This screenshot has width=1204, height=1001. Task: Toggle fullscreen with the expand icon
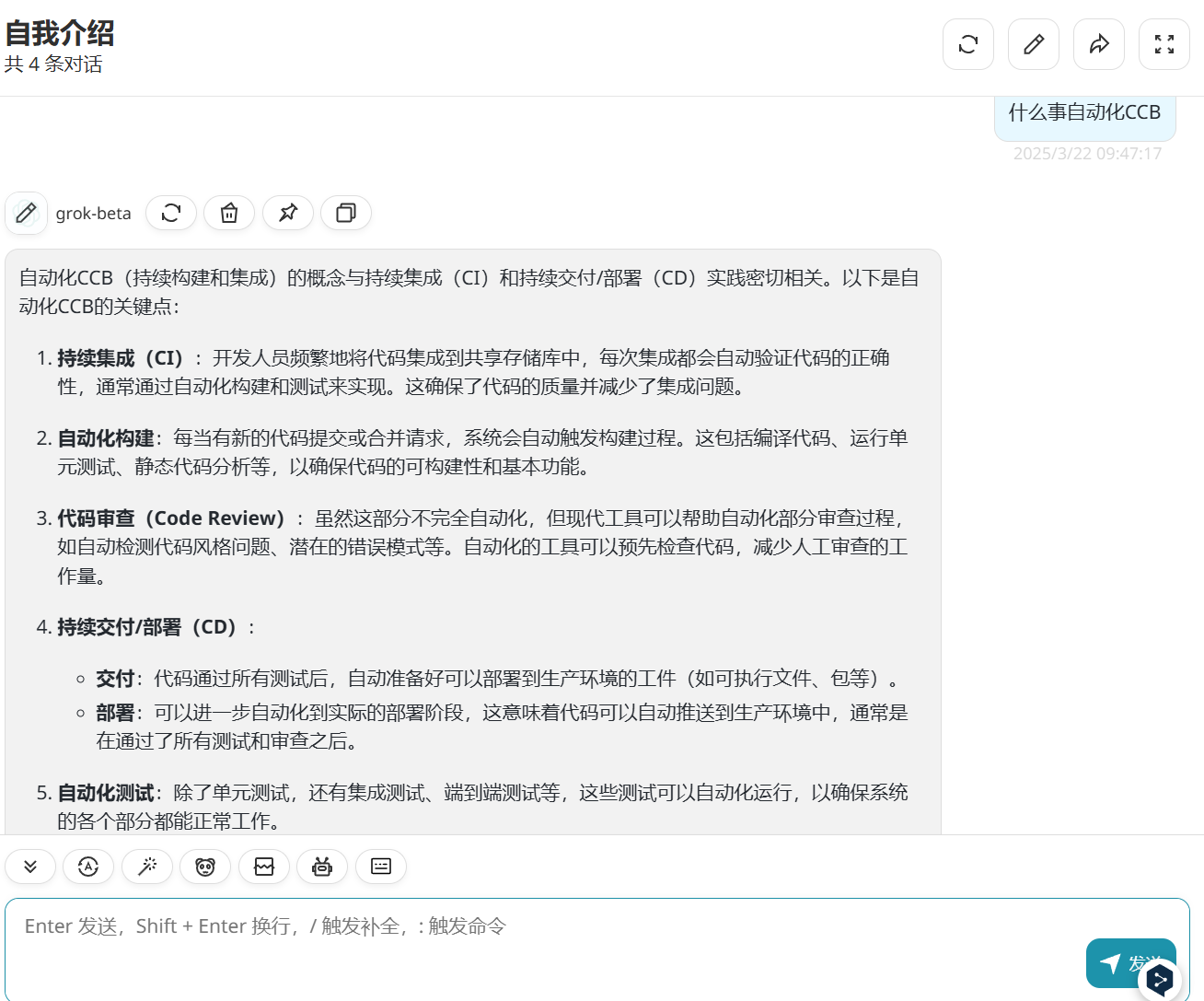click(x=1164, y=44)
